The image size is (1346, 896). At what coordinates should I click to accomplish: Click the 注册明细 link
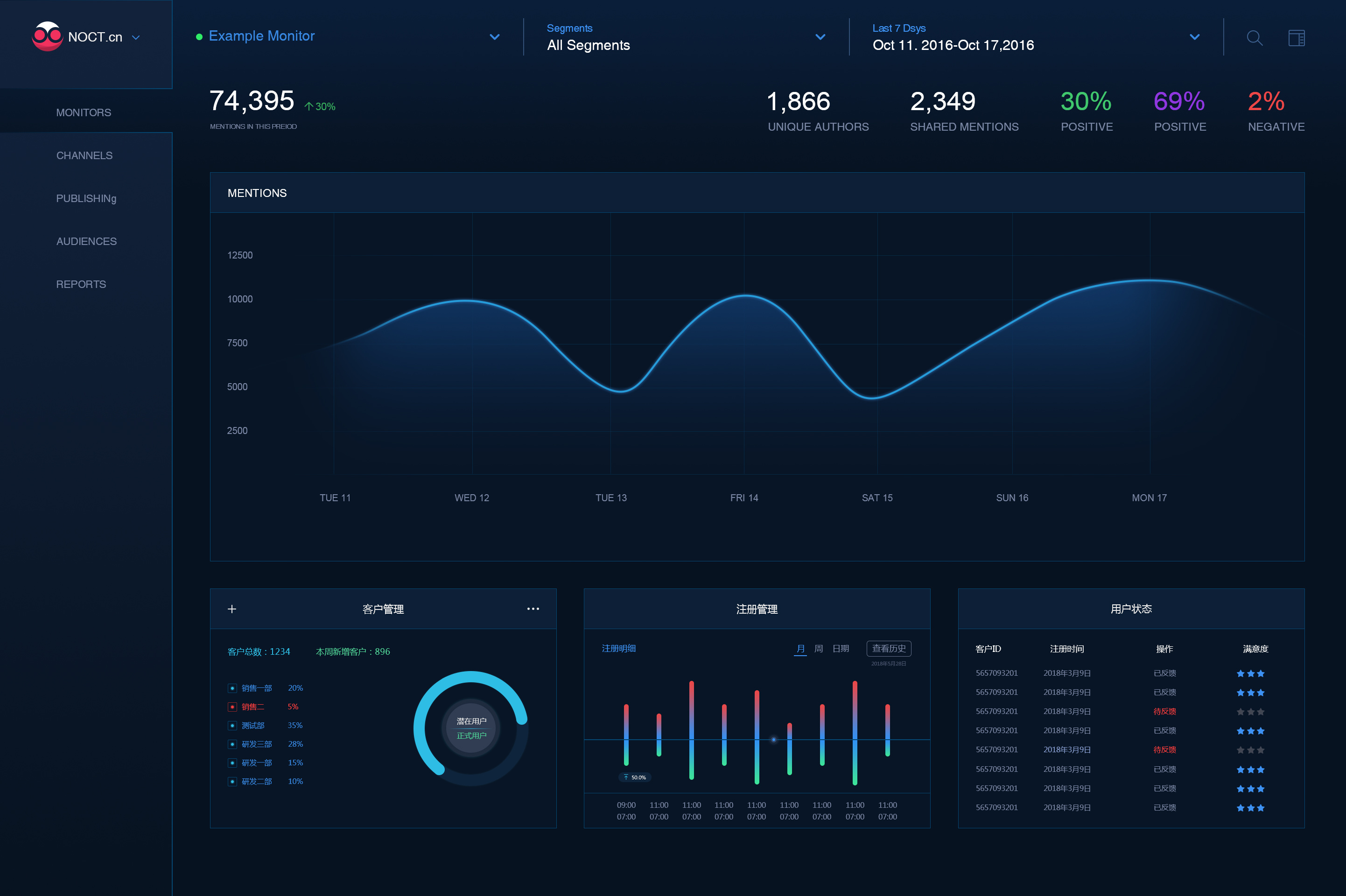pos(619,649)
